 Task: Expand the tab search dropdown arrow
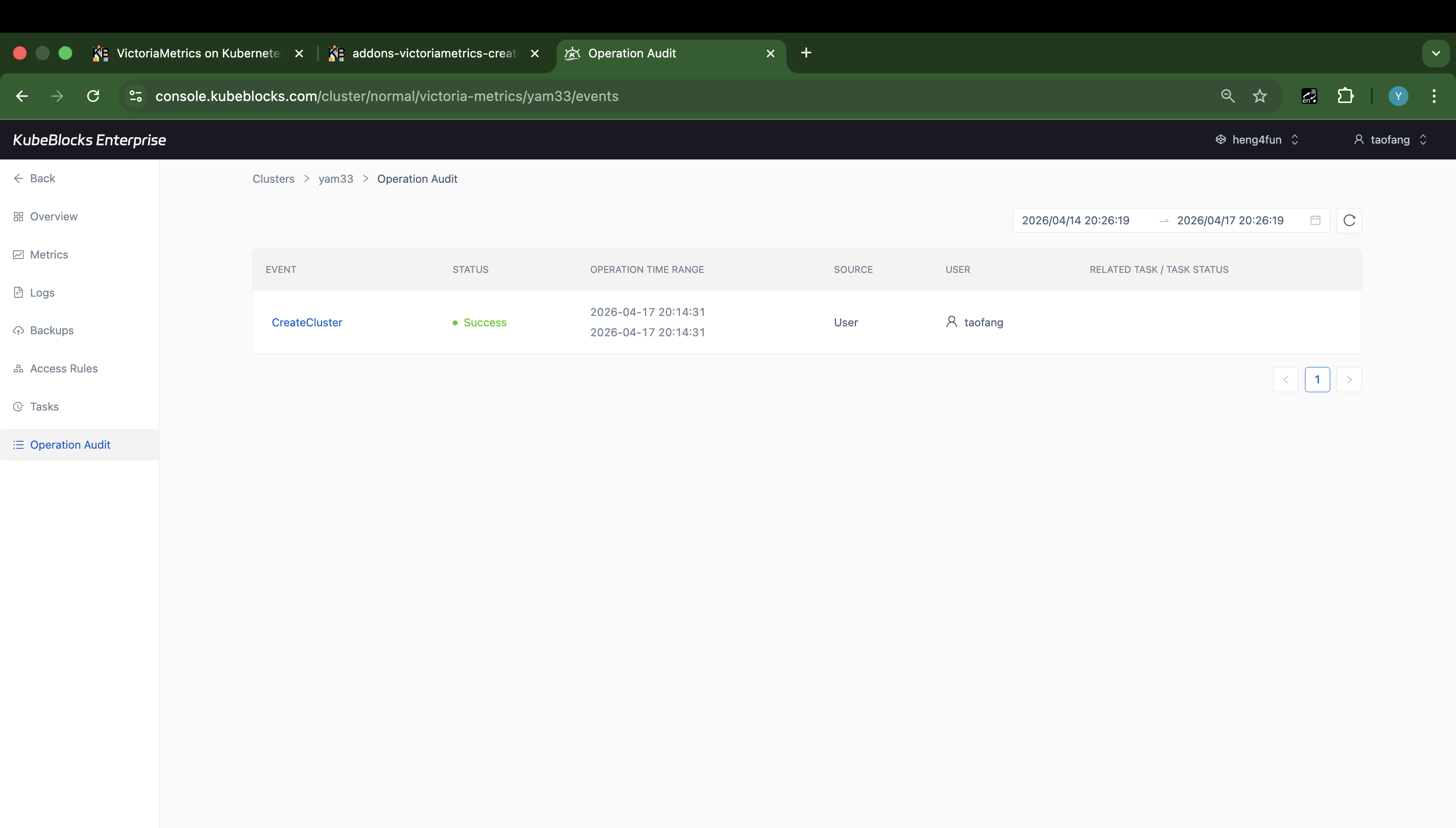coord(1436,53)
